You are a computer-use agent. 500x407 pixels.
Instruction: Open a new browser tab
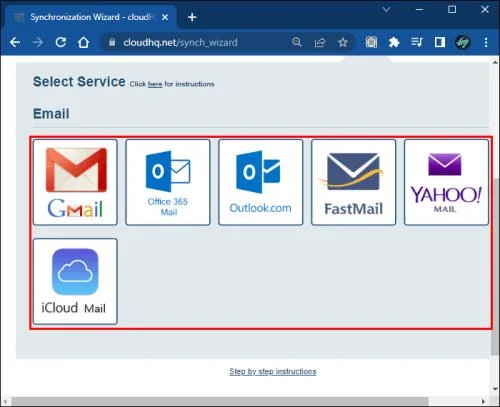192,17
